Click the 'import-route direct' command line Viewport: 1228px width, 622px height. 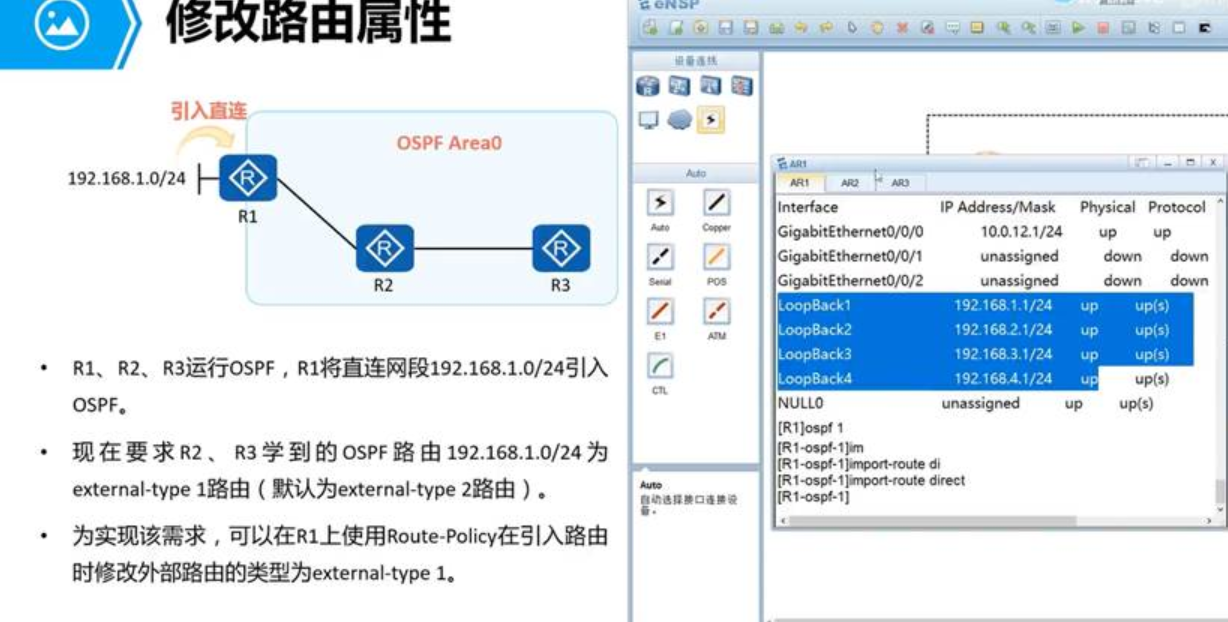tap(871, 480)
